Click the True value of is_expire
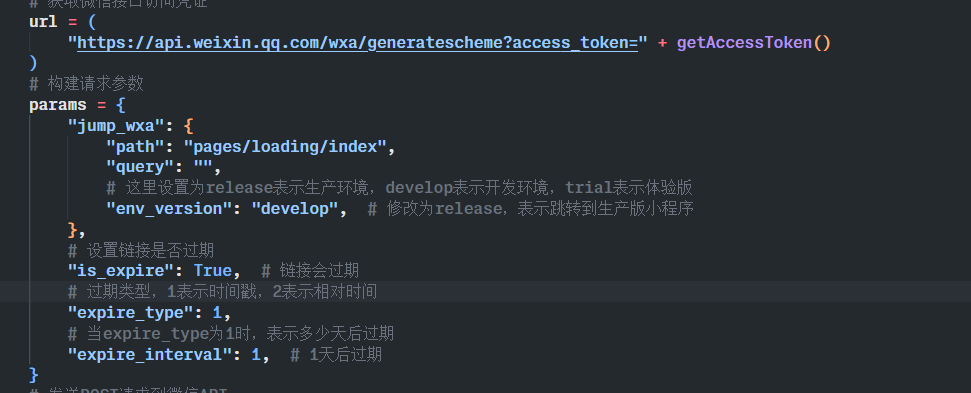The width and height of the screenshot is (971, 393). (212, 270)
